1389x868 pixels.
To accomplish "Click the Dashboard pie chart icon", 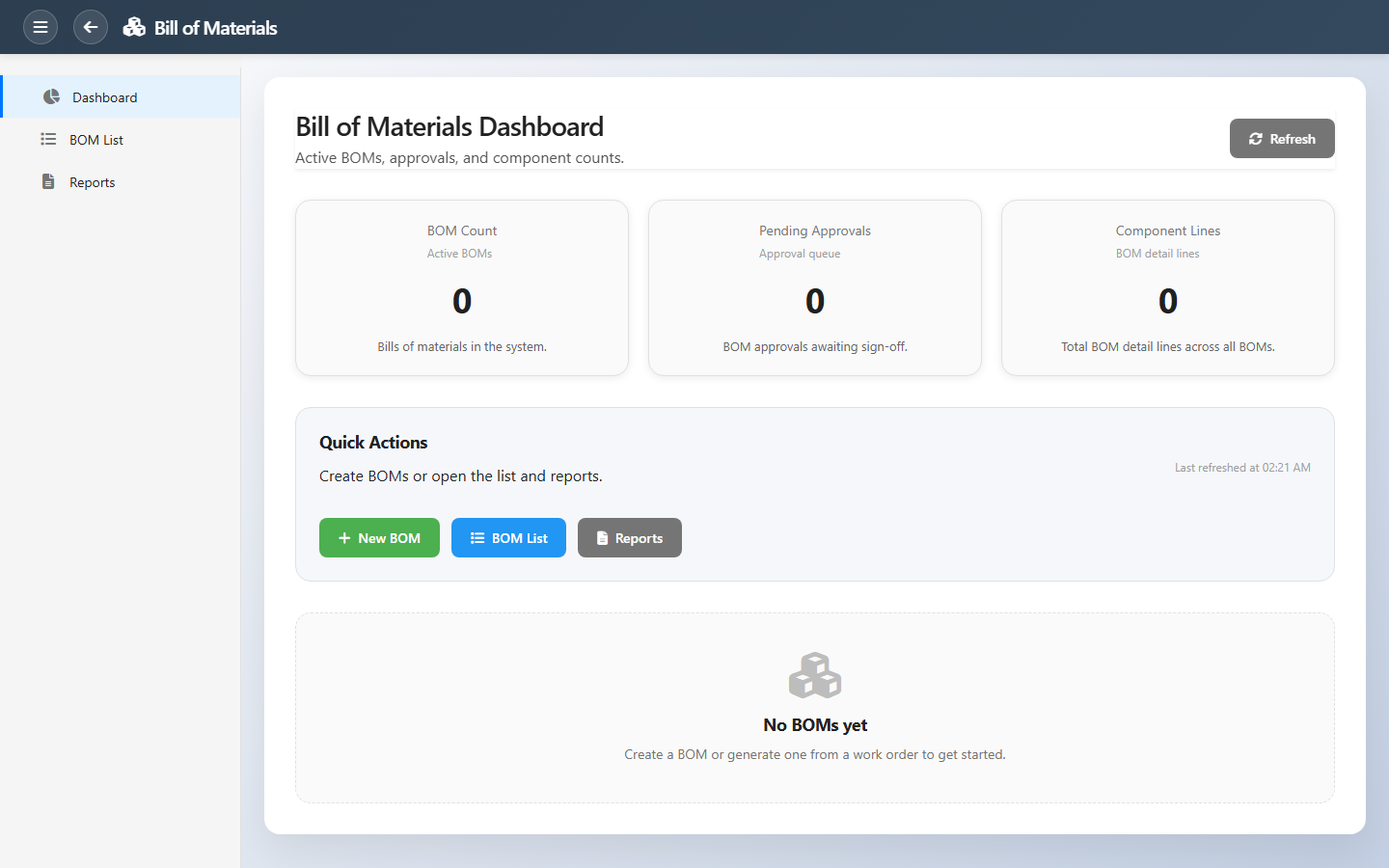I will click(51, 96).
